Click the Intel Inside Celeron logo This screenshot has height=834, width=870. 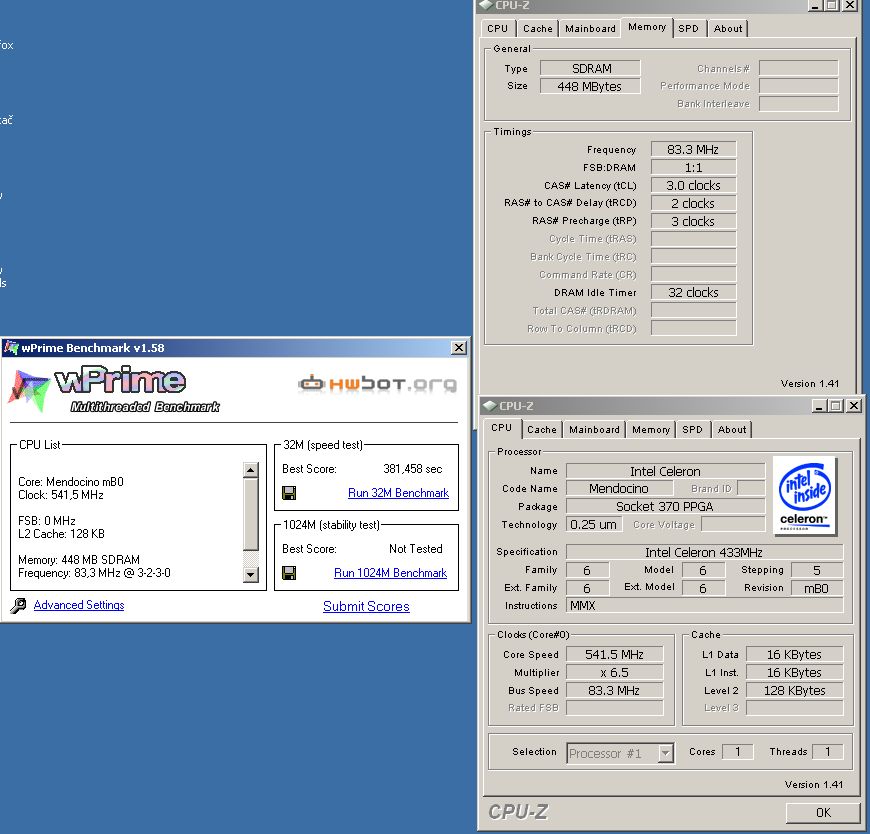[x=805, y=496]
